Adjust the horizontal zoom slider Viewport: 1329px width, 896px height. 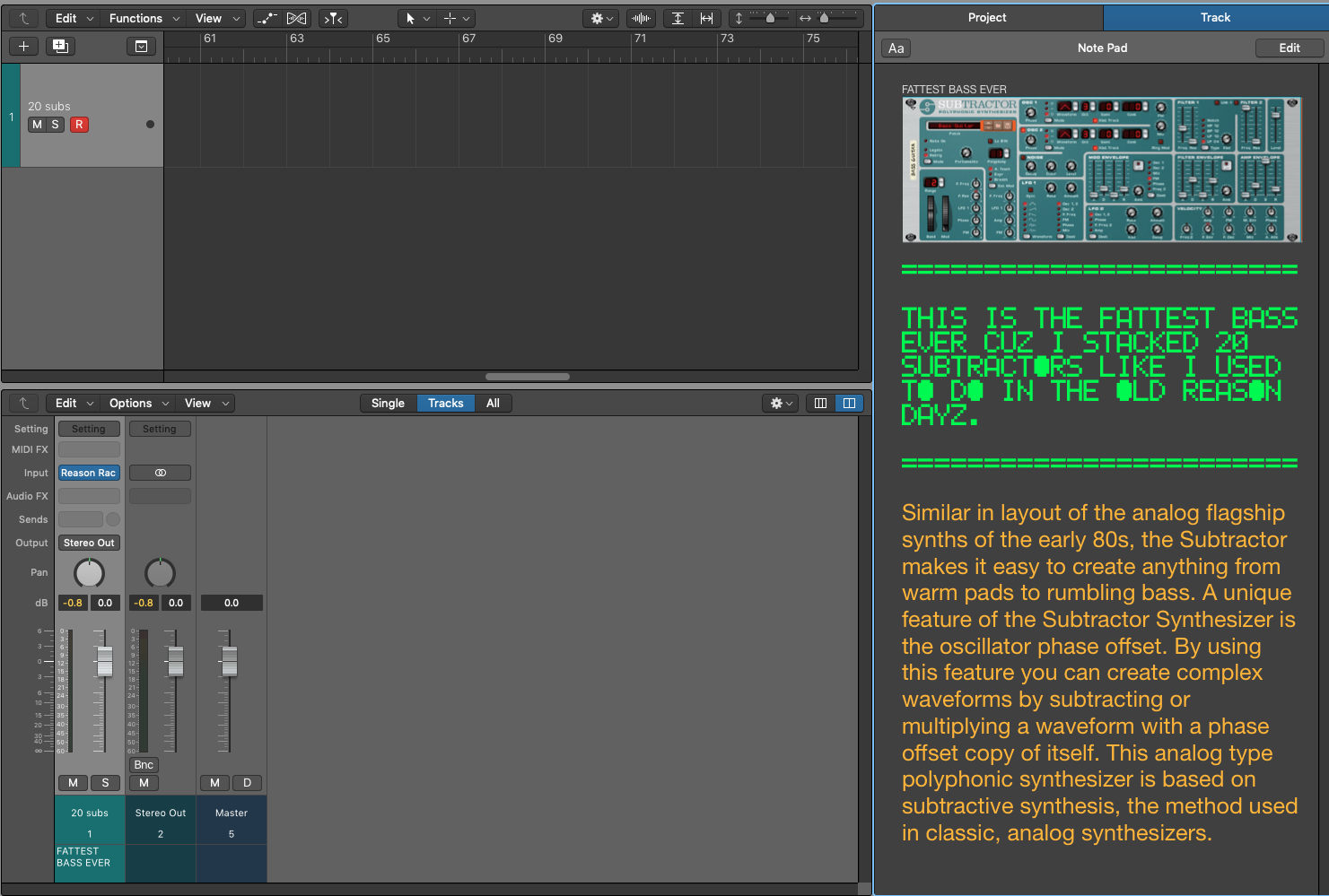point(826,18)
